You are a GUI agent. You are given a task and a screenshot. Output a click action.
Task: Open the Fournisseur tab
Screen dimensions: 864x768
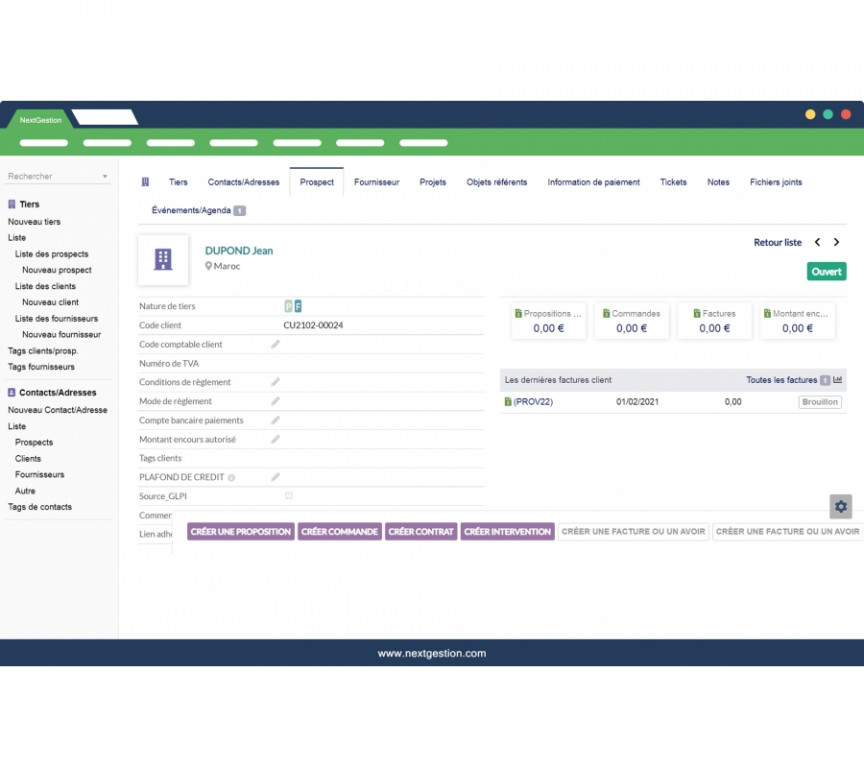tap(376, 182)
